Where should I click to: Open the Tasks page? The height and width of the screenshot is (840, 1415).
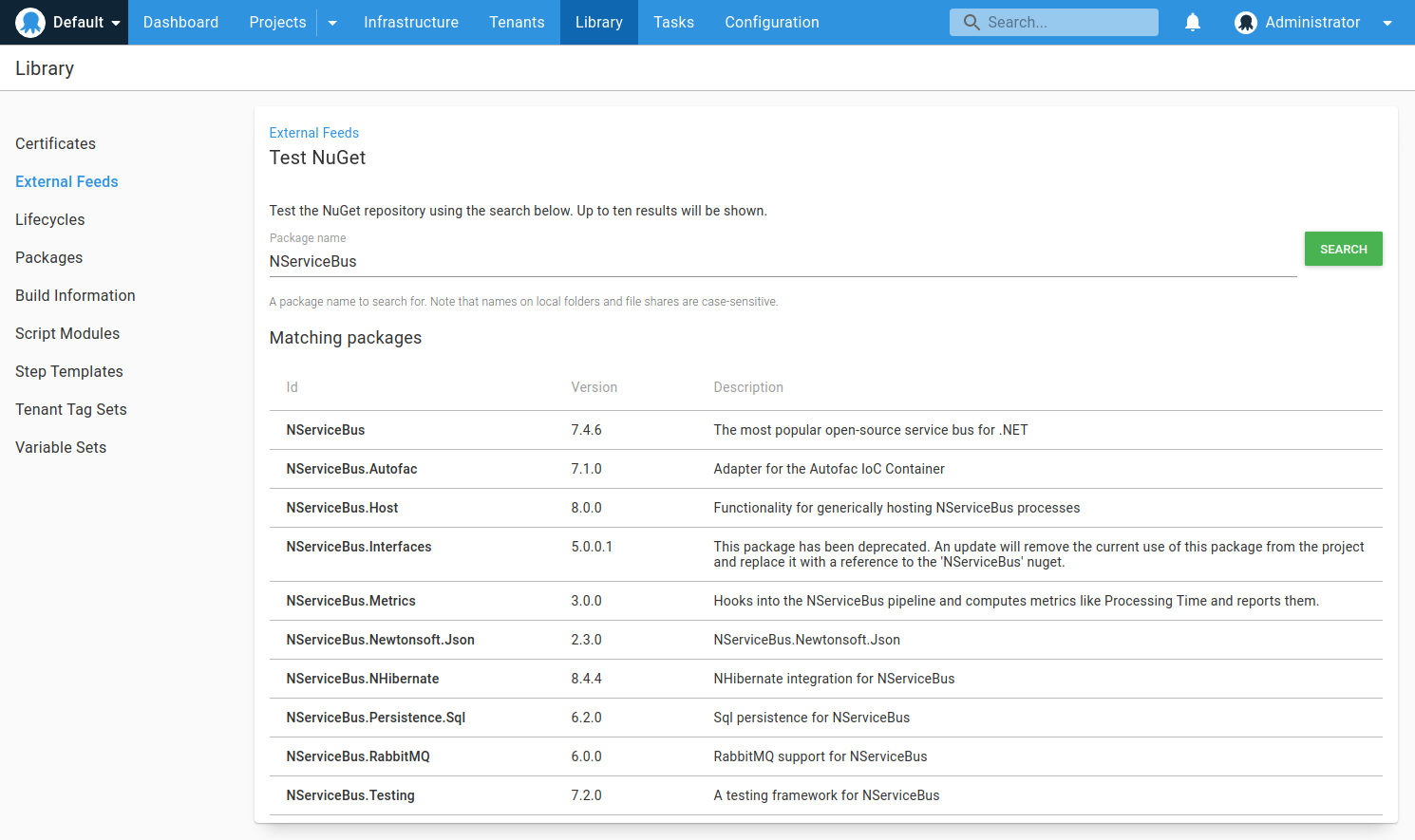click(673, 22)
